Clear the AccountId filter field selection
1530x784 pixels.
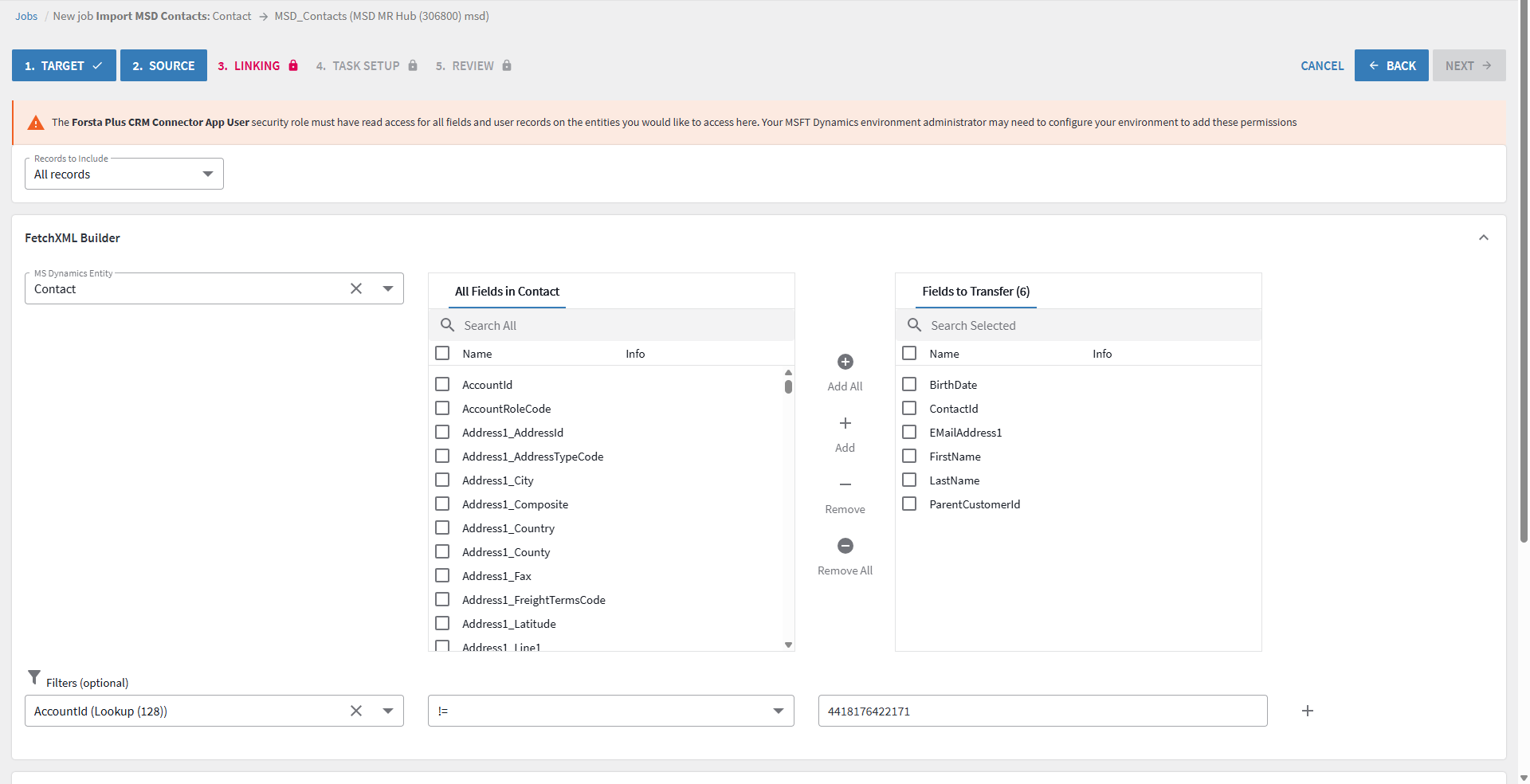pyautogui.click(x=356, y=711)
